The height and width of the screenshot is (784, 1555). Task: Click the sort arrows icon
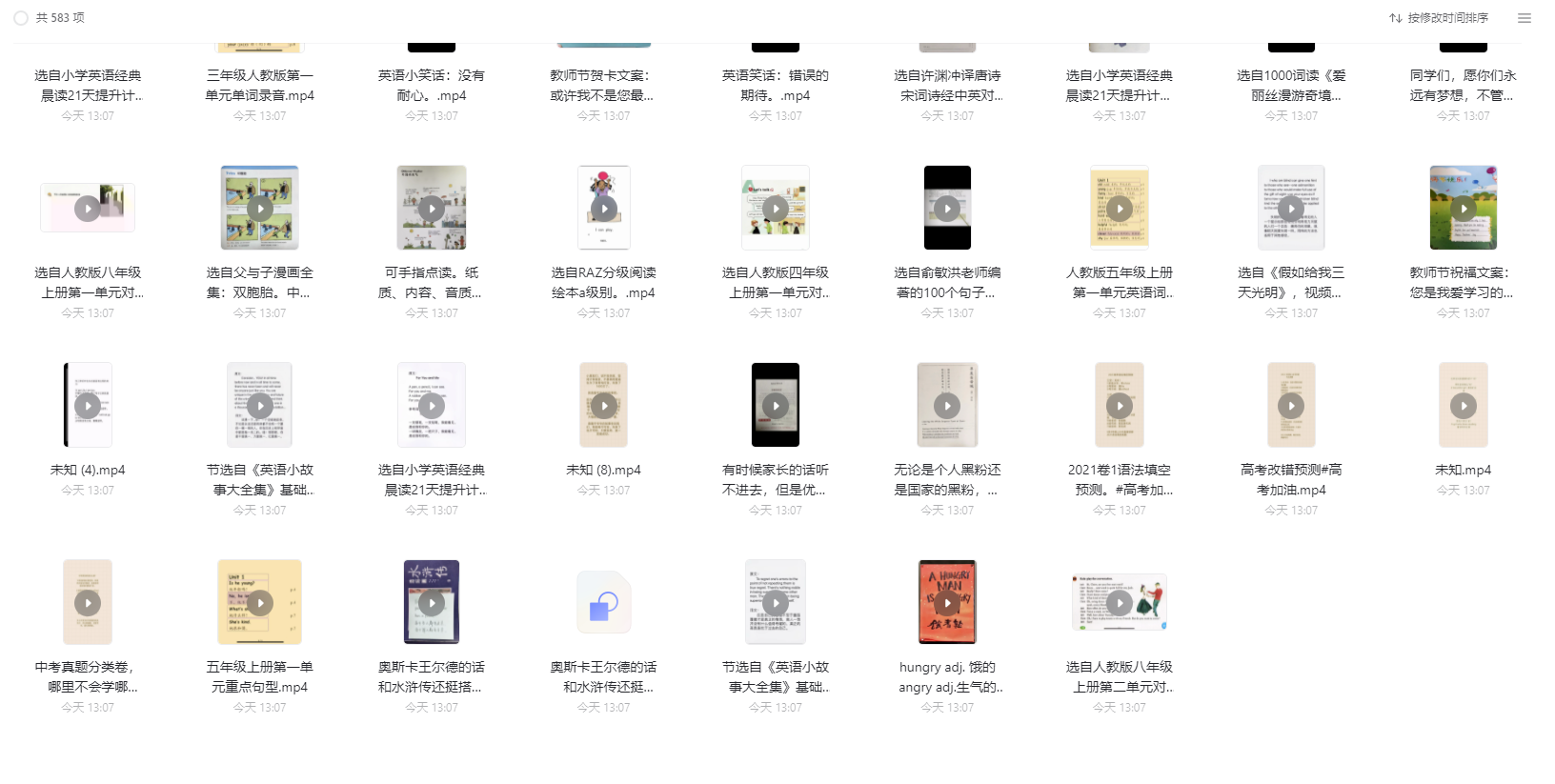(1395, 18)
